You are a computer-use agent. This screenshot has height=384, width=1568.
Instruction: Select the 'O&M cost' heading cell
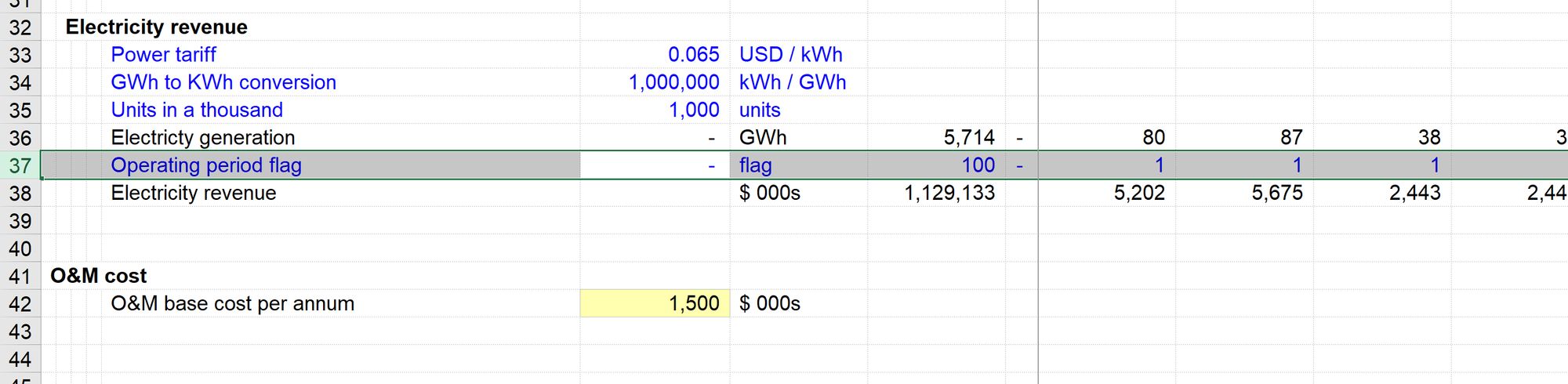99,276
